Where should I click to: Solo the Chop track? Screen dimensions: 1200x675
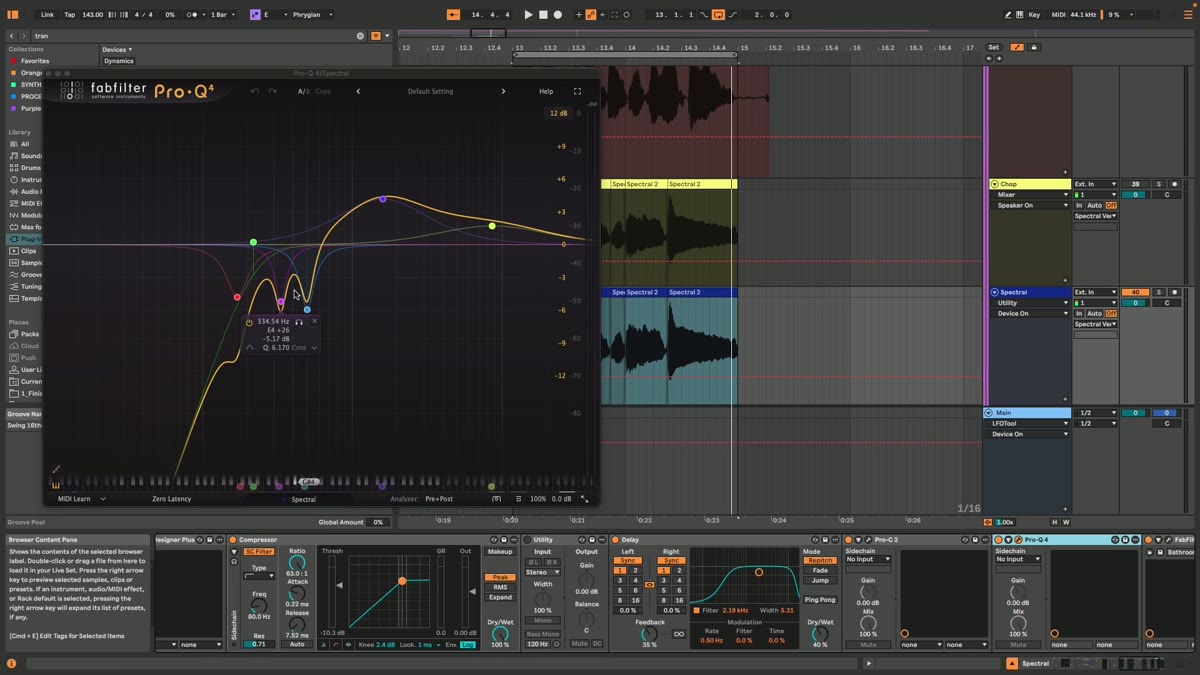[1159, 184]
